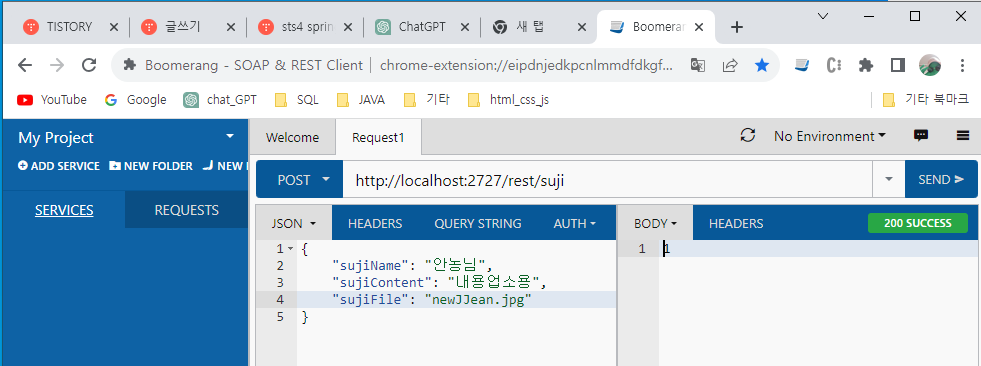
Task: Select the REQUESTS sidebar tab
Action: [186, 210]
